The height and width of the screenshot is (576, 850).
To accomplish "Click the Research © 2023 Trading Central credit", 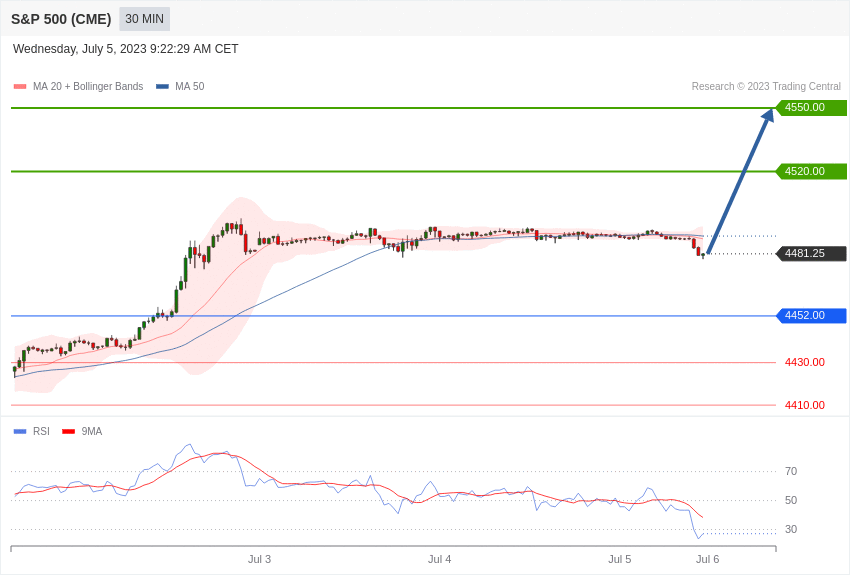I will click(766, 87).
